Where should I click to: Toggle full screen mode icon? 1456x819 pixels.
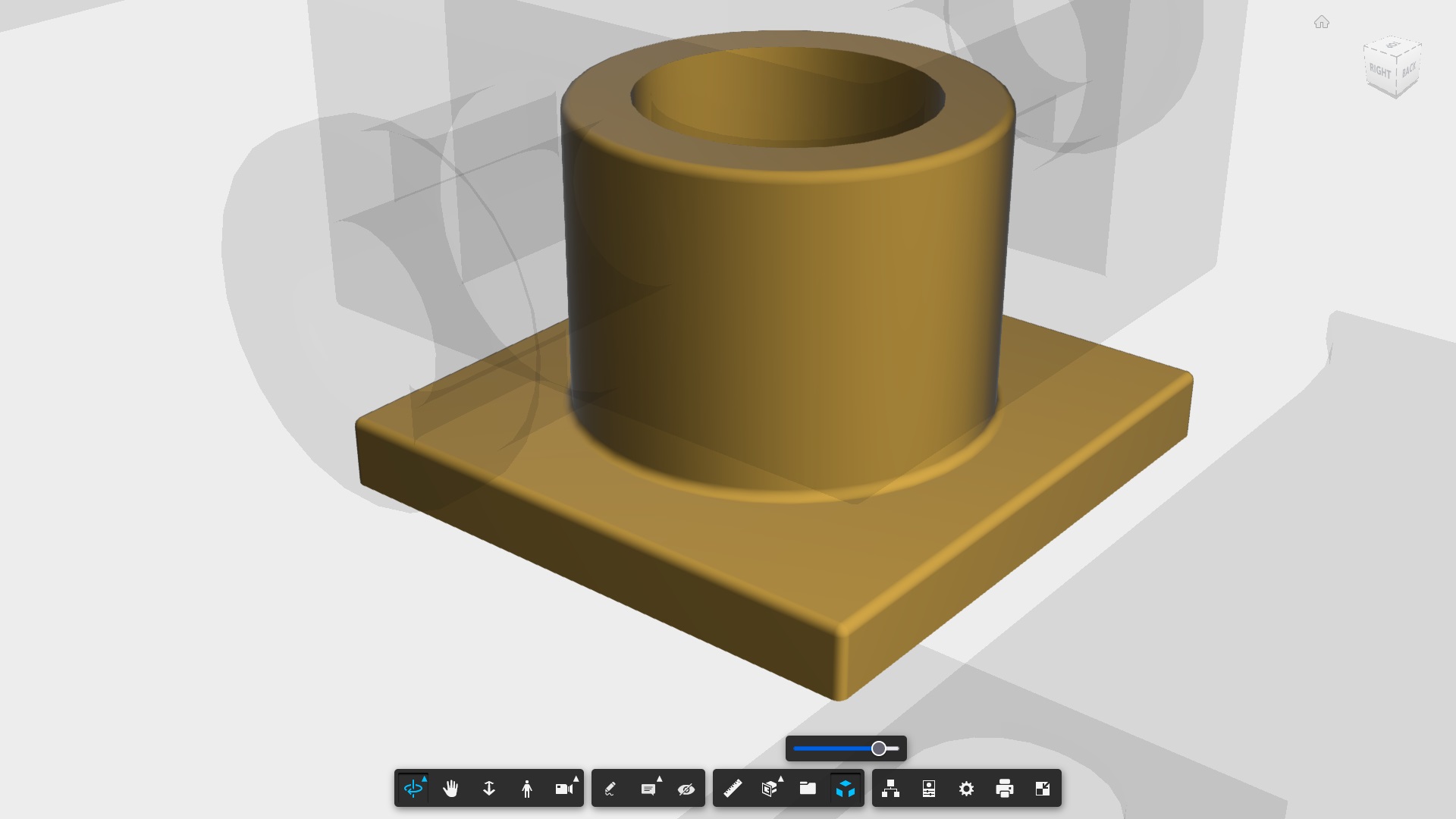(1043, 789)
